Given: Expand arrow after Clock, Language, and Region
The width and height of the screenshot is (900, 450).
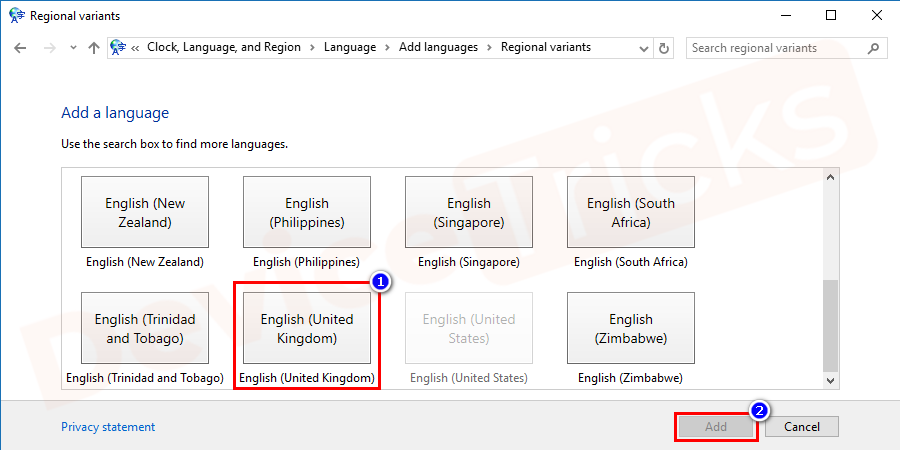Looking at the screenshot, I should point(312,48).
